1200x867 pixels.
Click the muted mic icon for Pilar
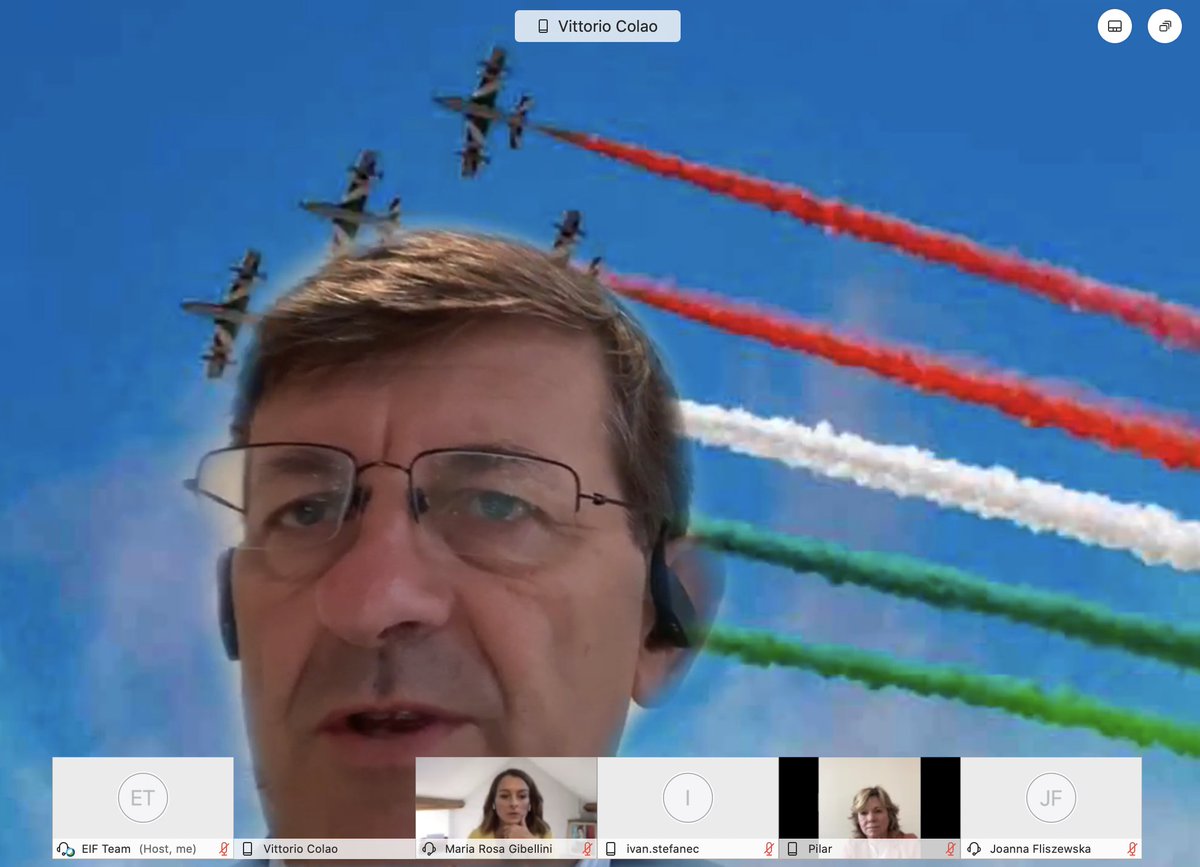(950, 849)
